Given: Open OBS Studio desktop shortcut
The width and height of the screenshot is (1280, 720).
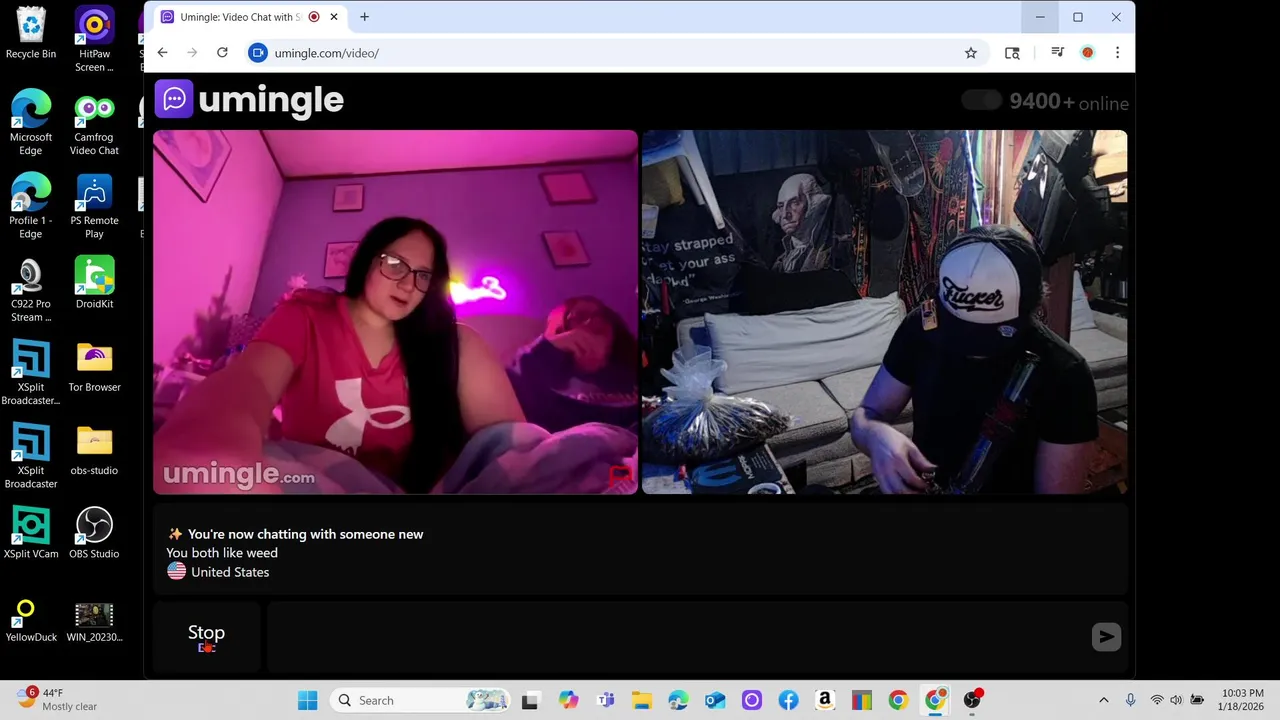Looking at the screenshot, I should 94,533.
